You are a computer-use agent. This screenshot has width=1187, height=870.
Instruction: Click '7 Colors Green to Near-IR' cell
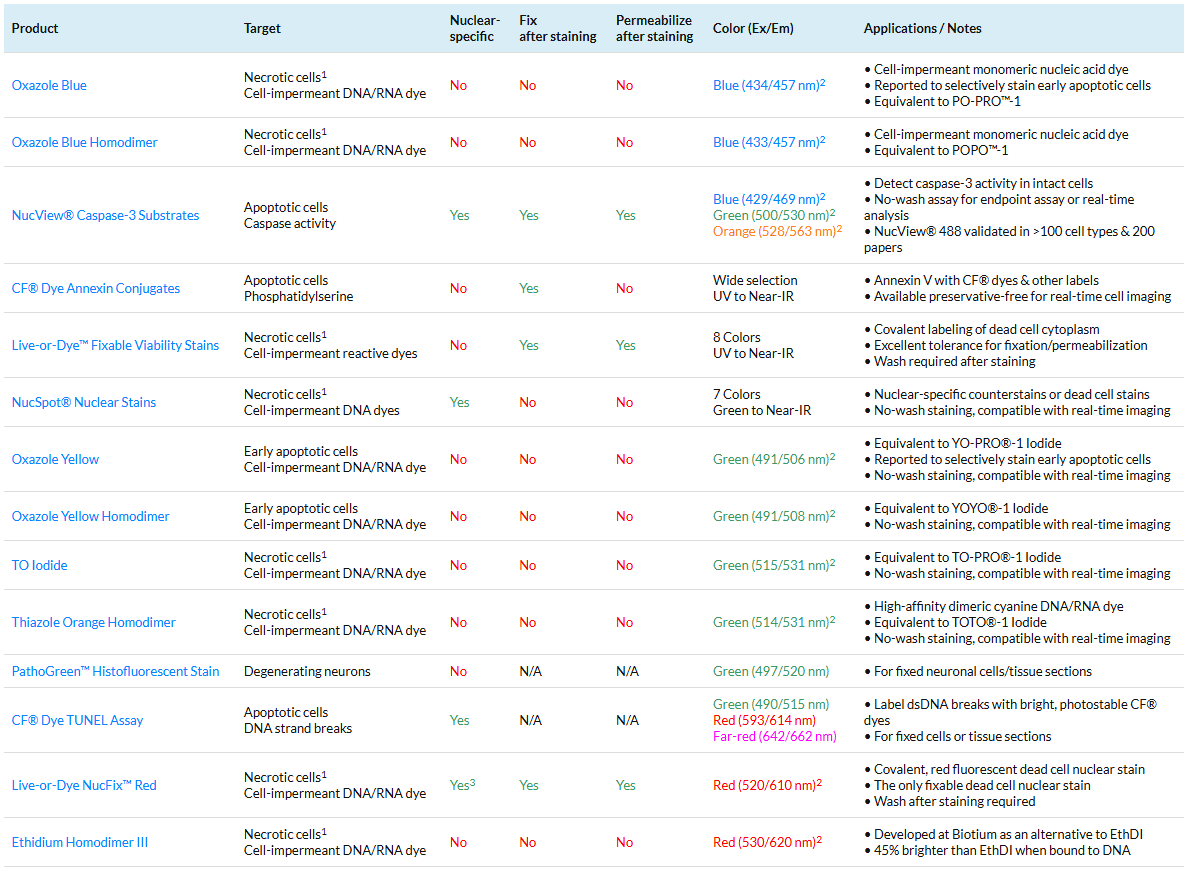tap(762, 402)
